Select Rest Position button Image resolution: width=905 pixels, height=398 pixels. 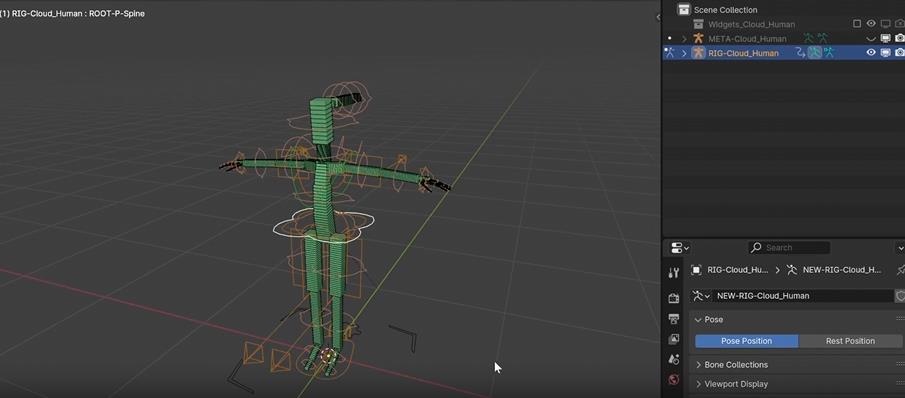[x=850, y=341]
